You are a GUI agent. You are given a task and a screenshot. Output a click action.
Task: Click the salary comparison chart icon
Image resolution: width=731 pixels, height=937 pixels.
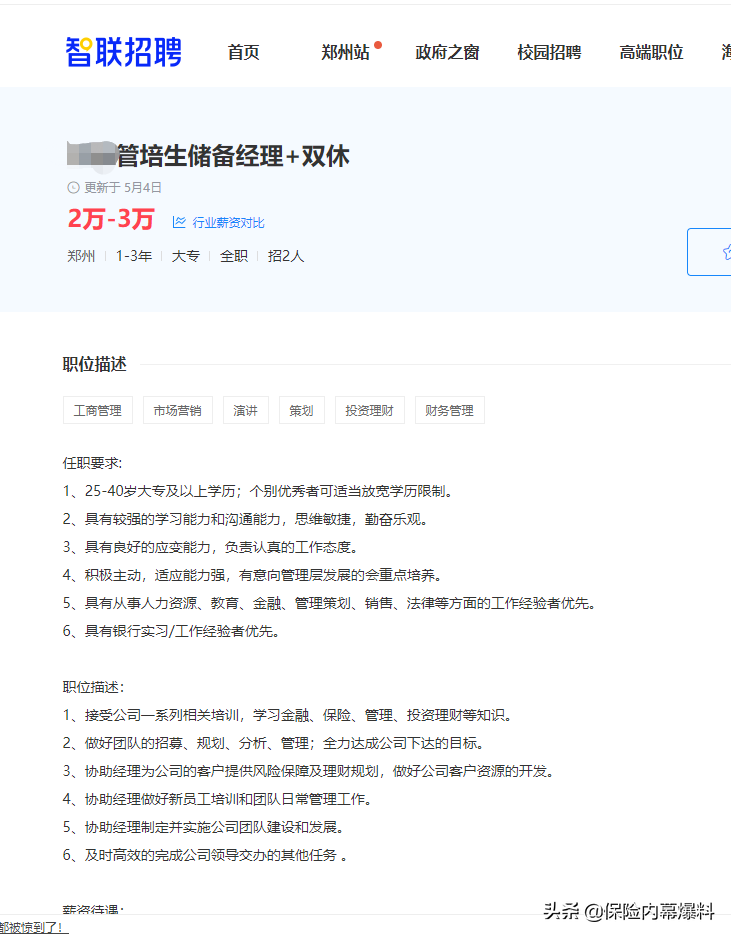coord(179,222)
